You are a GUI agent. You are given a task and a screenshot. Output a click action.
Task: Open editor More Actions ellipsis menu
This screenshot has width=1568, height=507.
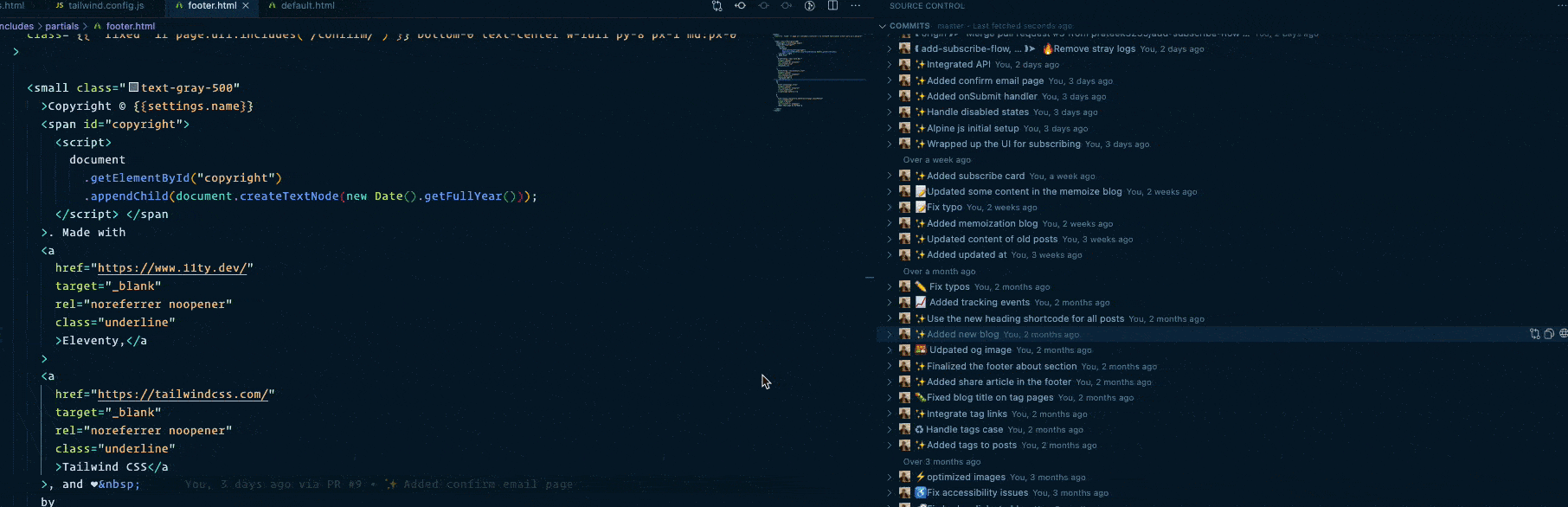(x=856, y=6)
